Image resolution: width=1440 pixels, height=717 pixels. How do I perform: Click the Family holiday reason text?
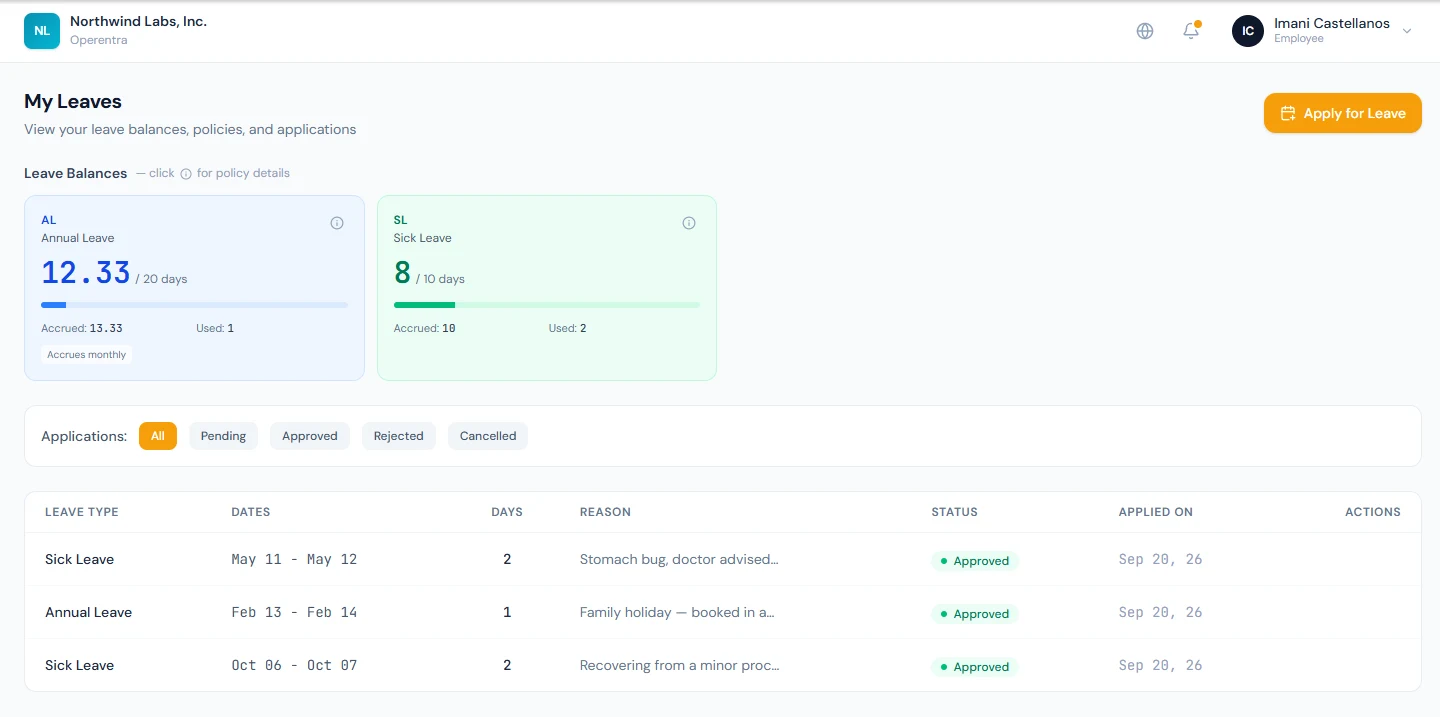[677, 612]
